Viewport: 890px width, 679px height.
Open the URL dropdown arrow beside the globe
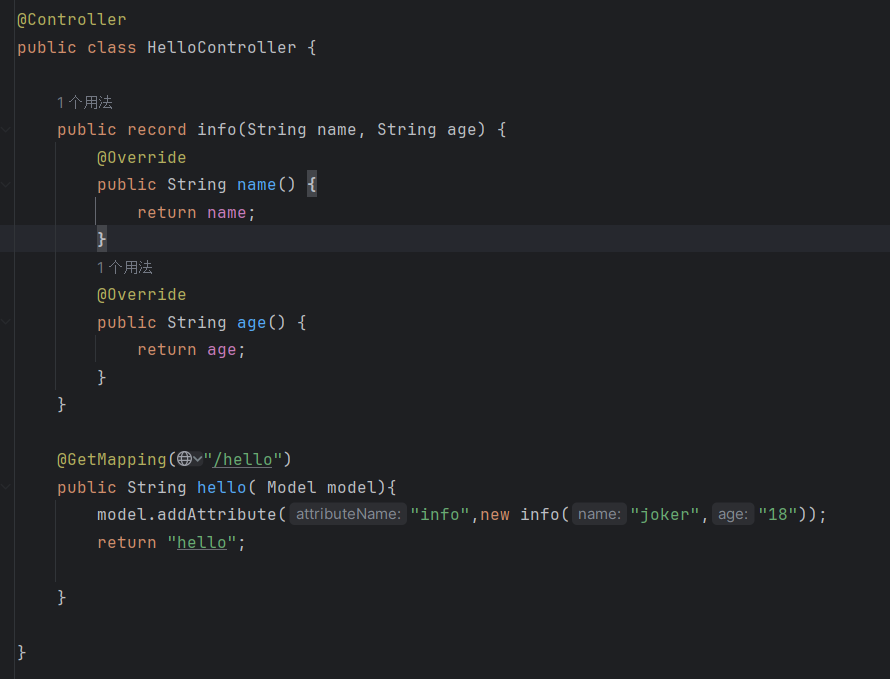(197, 459)
